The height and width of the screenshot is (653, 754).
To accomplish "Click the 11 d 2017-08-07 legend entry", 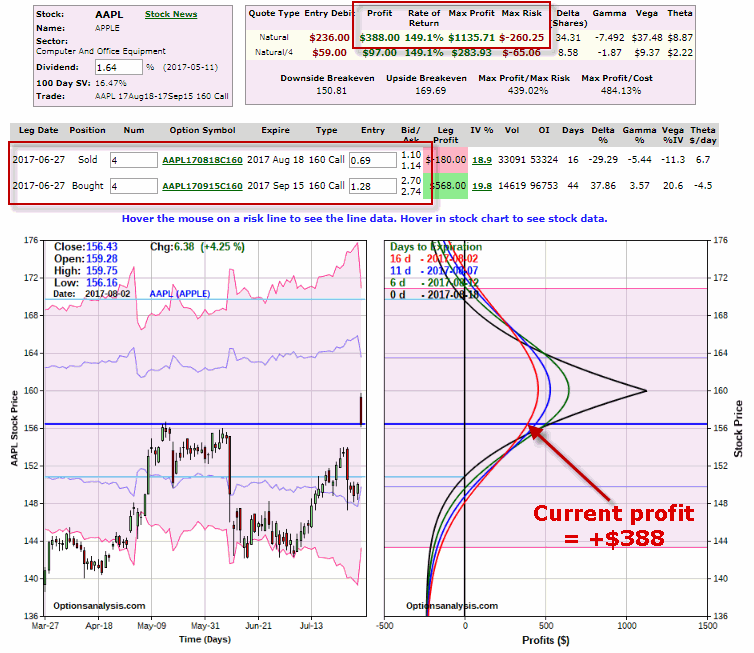I will tap(434, 271).
